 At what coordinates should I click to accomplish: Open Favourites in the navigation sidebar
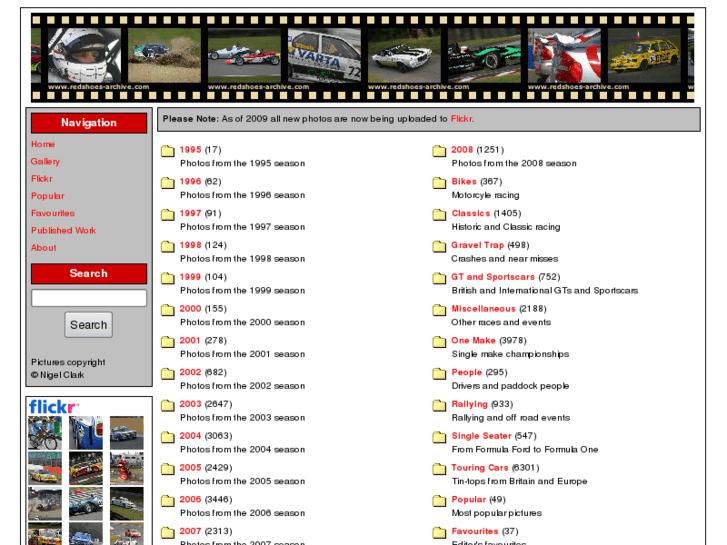click(53, 213)
